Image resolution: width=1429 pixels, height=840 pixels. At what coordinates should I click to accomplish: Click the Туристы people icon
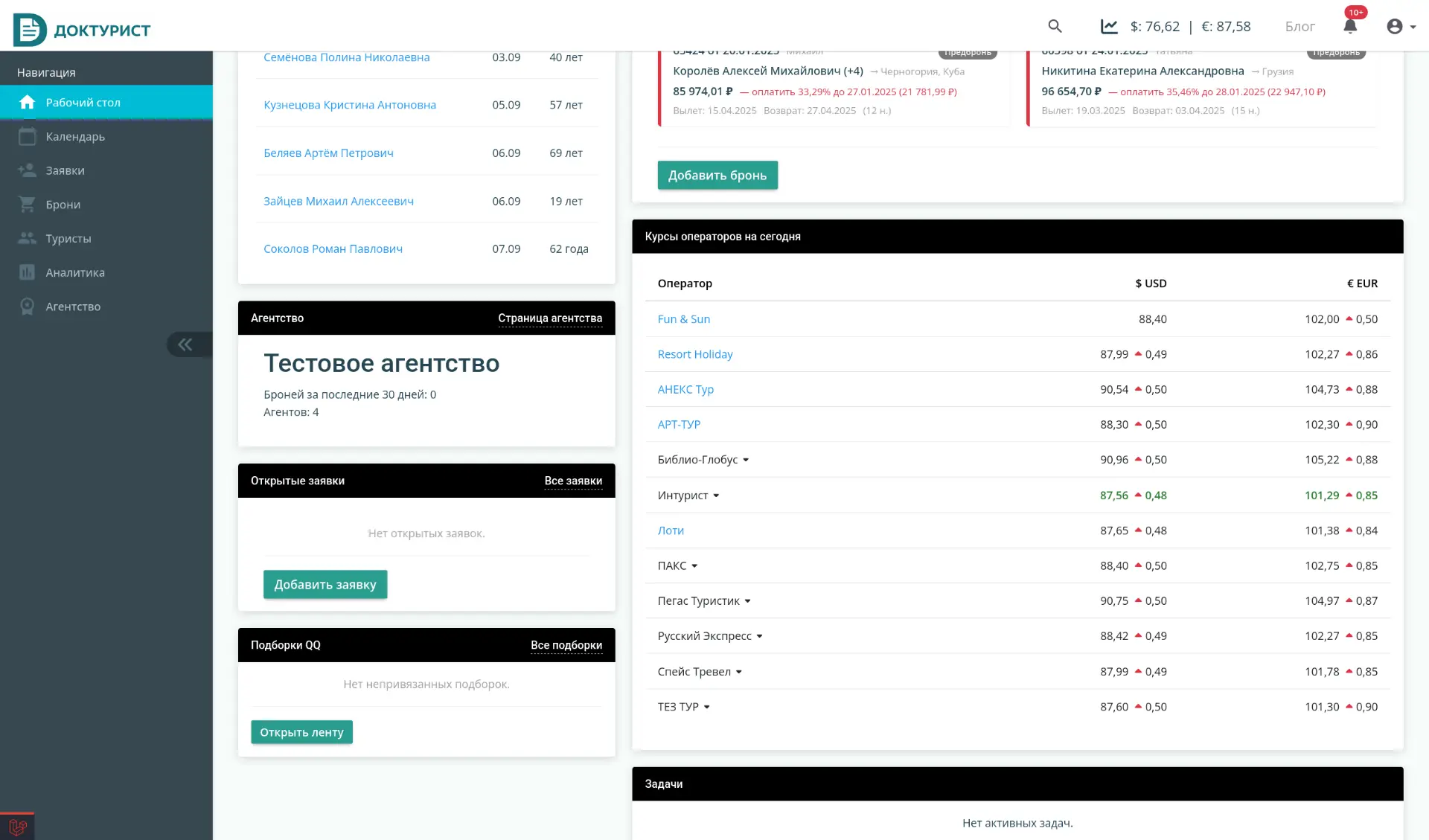coord(28,238)
